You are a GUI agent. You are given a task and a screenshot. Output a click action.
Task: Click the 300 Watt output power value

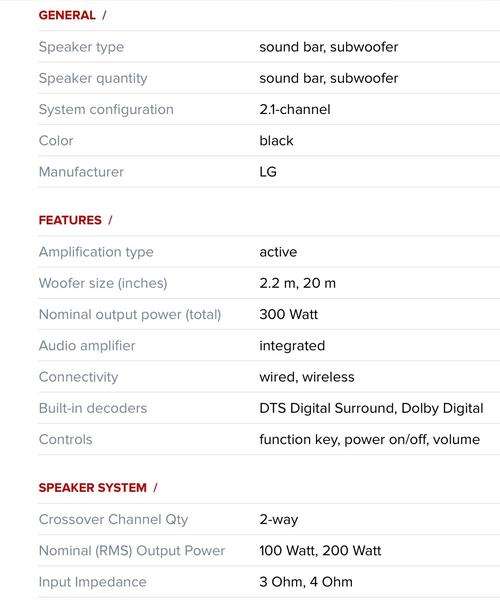coord(289,315)
